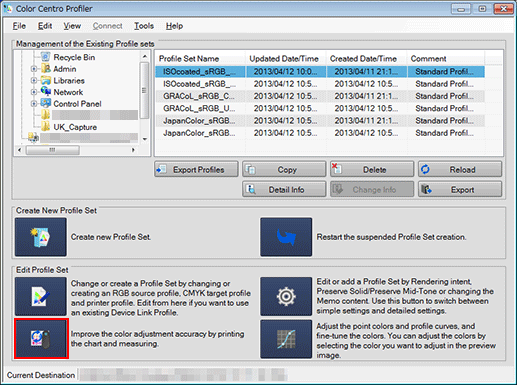517x385 pixels.
Task: Select the UK_Capture folder
Action: click(75, 127)
